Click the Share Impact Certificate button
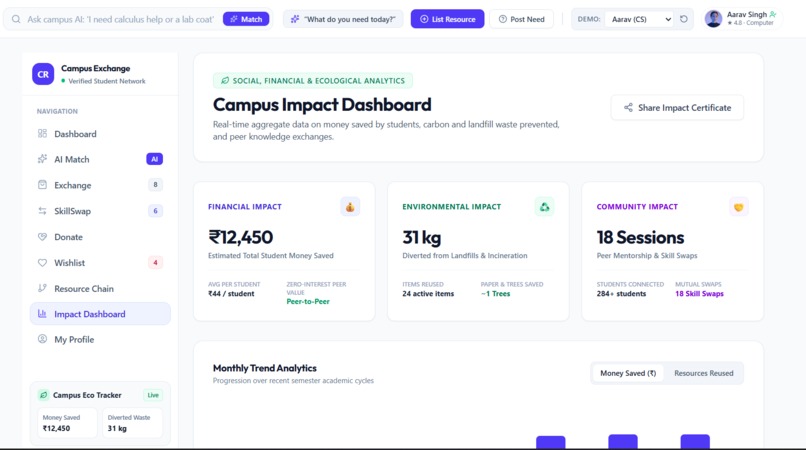Screen dimensions: 806x450 pyautogui.click(x=677, y=107)
